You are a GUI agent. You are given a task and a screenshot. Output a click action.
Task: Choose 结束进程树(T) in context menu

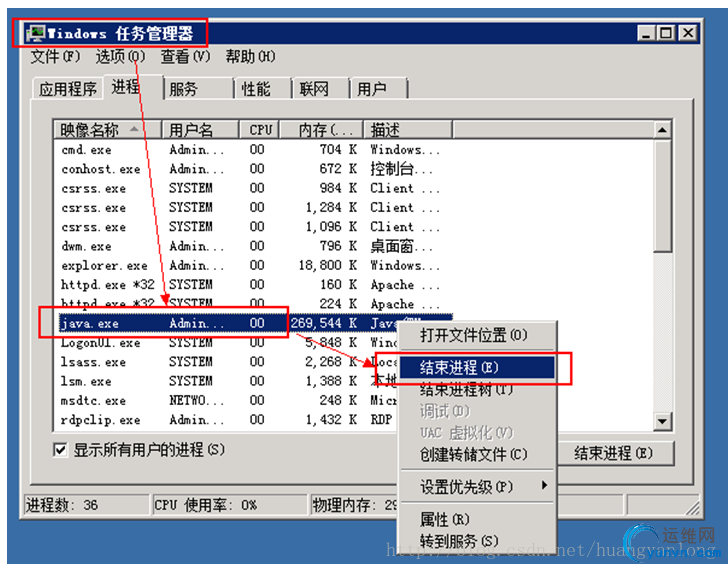[x=477, y=389]
